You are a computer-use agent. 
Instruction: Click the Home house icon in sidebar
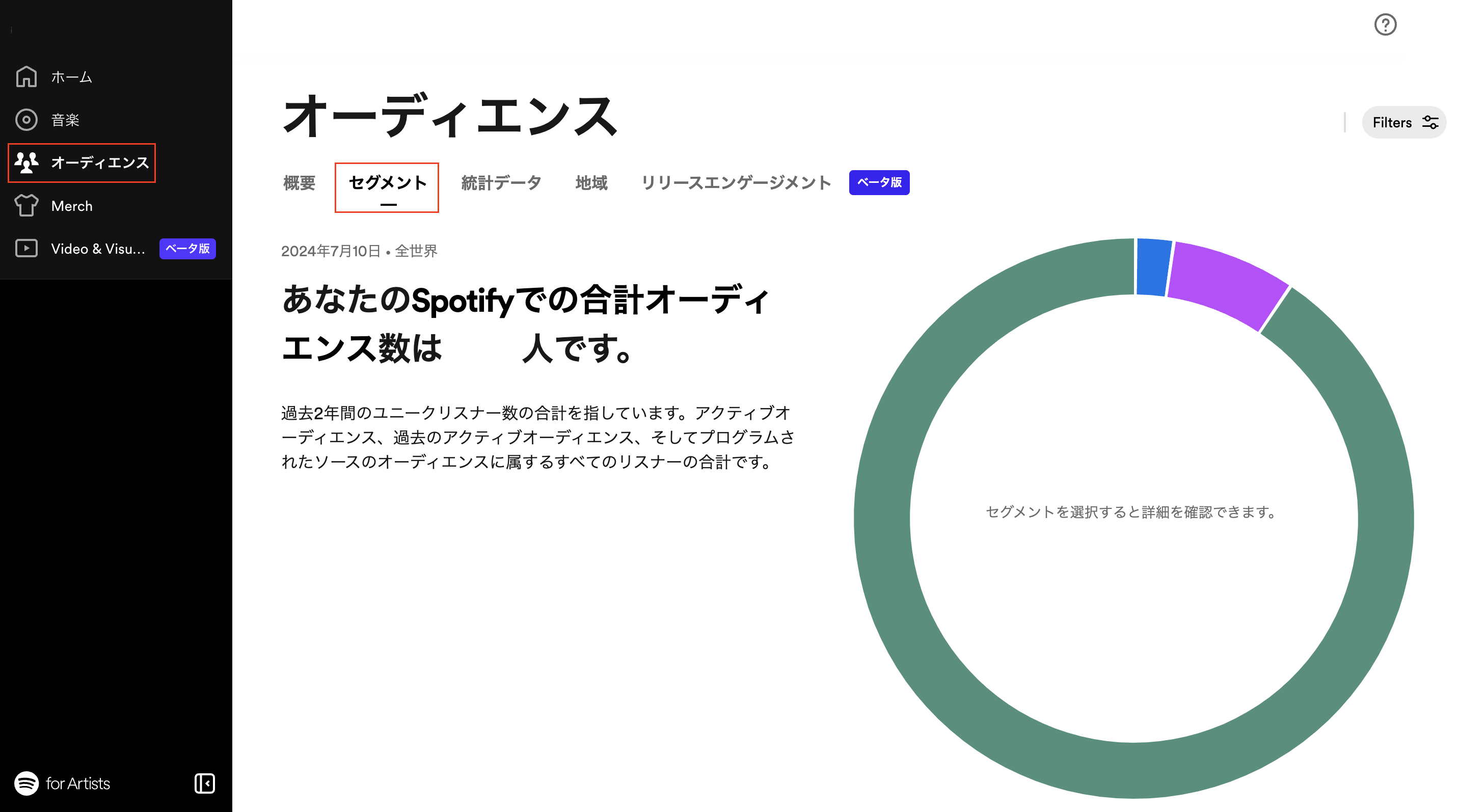(x=26, y=77)
